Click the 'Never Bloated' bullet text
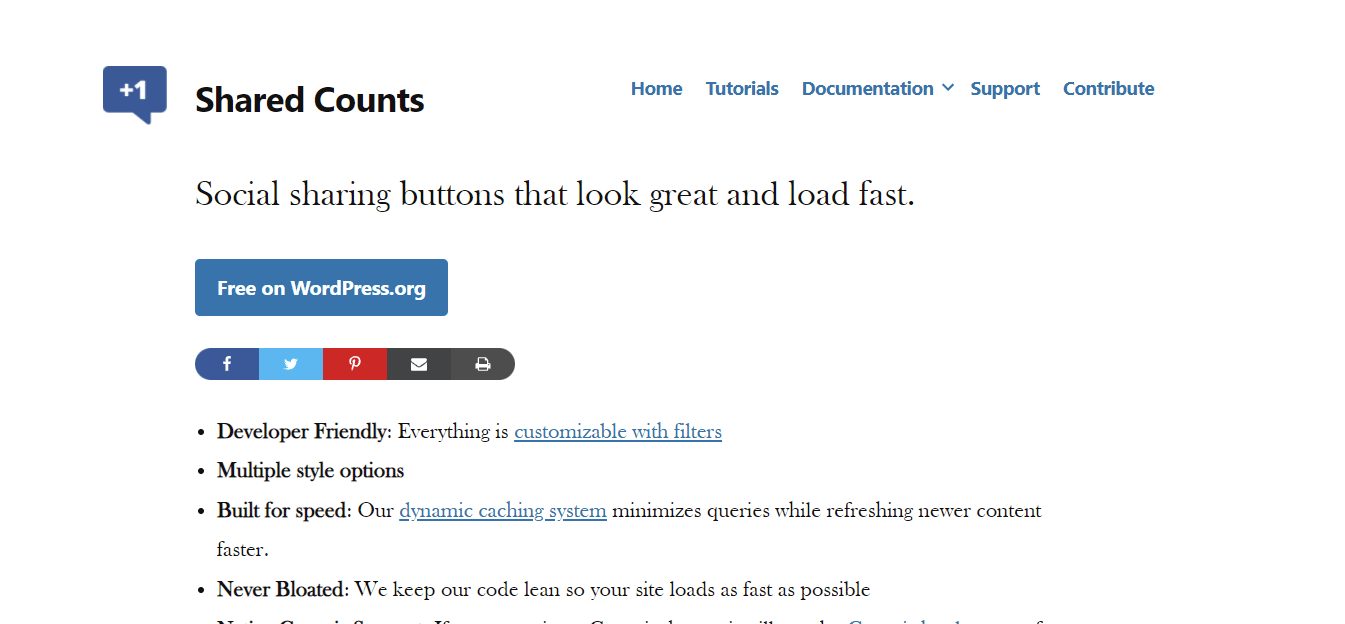The image size is (1345, 624). click(282, 590)
